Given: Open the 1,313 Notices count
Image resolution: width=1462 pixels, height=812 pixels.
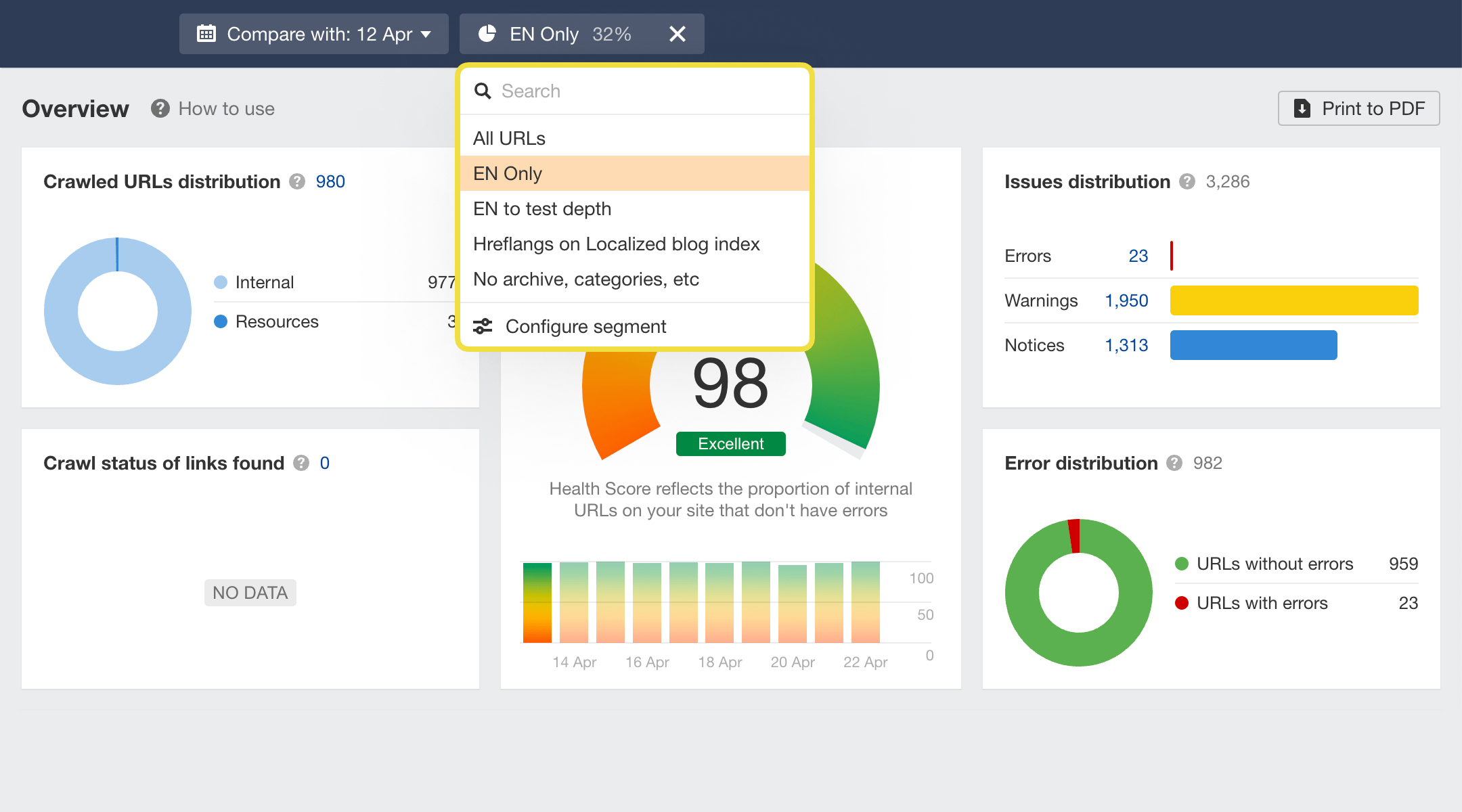Looking at the screenshot, I should tap(1127, 345).
